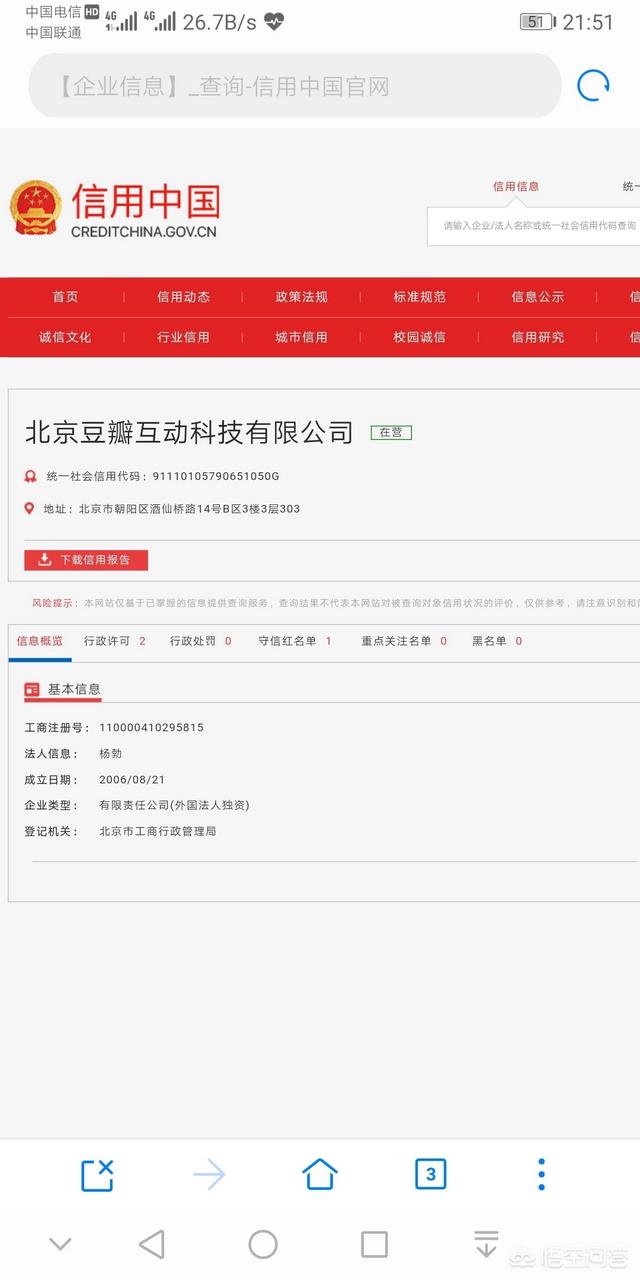Click registration authority 北京市工商行政管理局
Screen dimensions: 640x1280
pyautogui.click(x=158, y=832)
